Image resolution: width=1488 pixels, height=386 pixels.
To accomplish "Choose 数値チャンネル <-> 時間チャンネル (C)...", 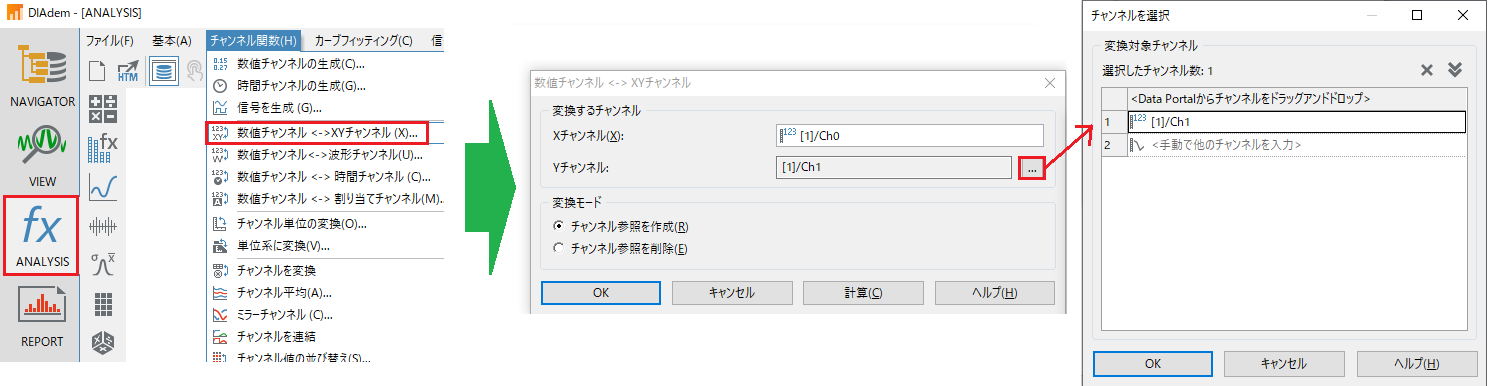I will point(325,176).
